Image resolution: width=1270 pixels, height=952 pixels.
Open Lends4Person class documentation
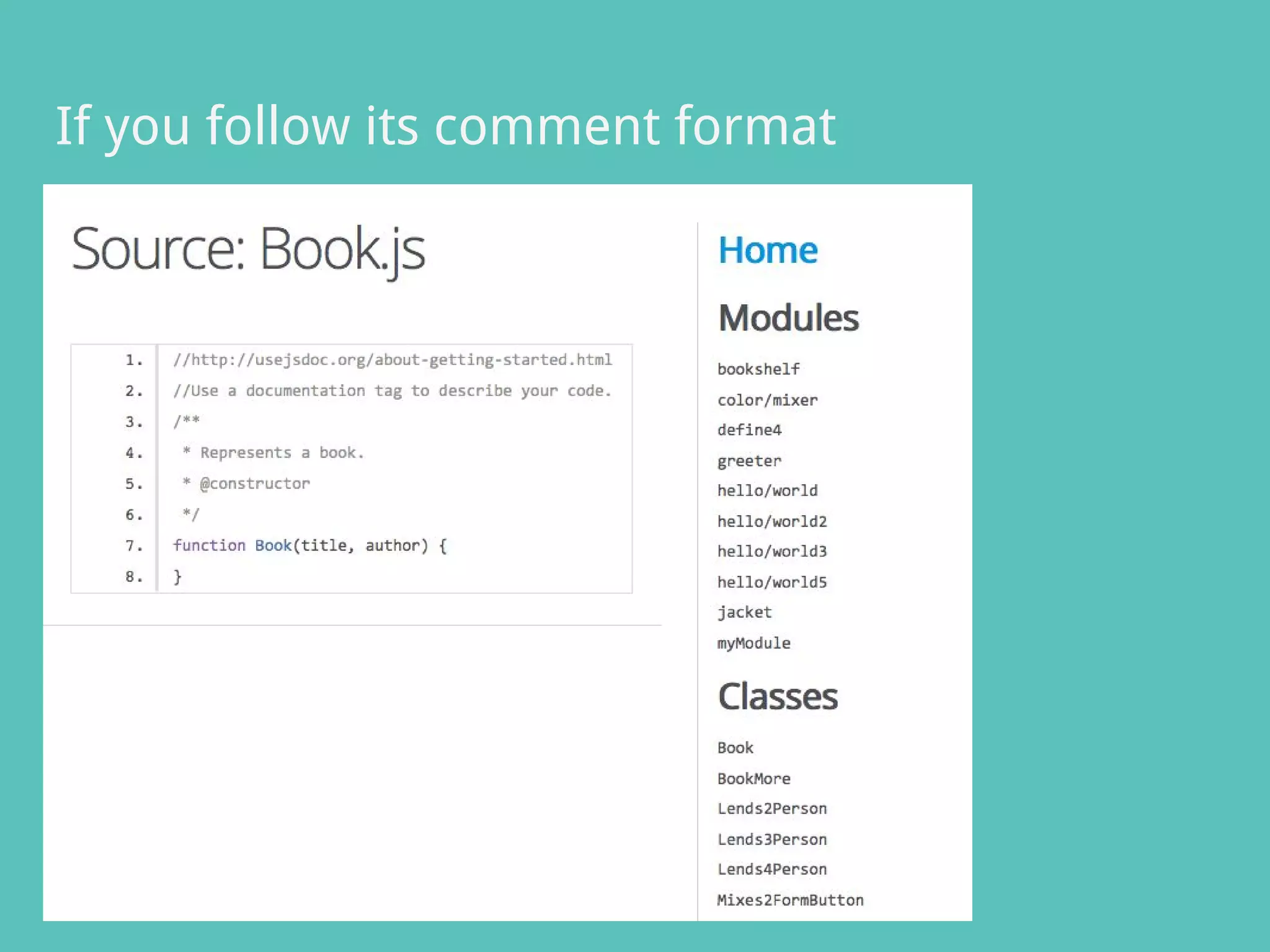[x=772, y=870]
